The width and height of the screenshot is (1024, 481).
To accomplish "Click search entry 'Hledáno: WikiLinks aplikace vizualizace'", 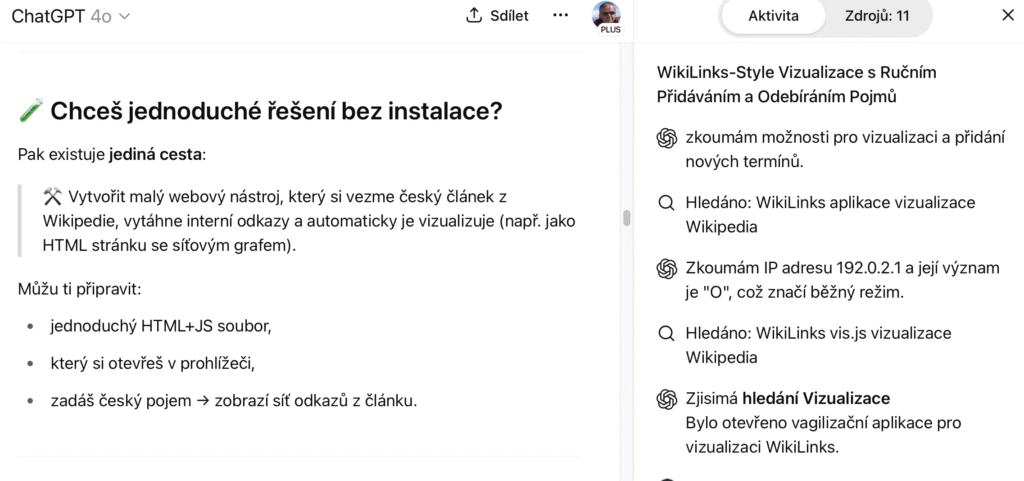I will [x=830, y=215].
